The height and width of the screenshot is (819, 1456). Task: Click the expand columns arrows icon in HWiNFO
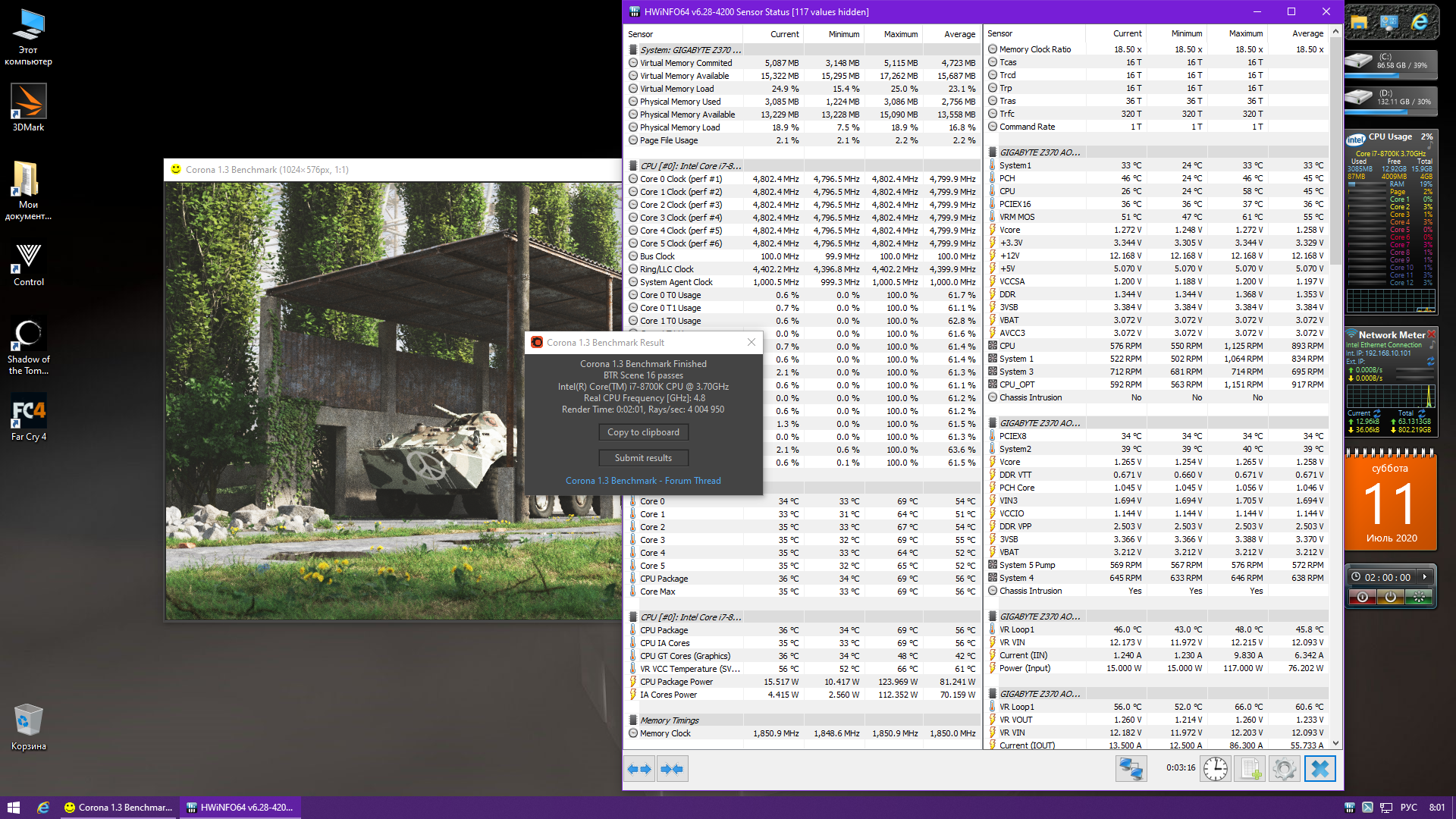click(x=640, y=769)
